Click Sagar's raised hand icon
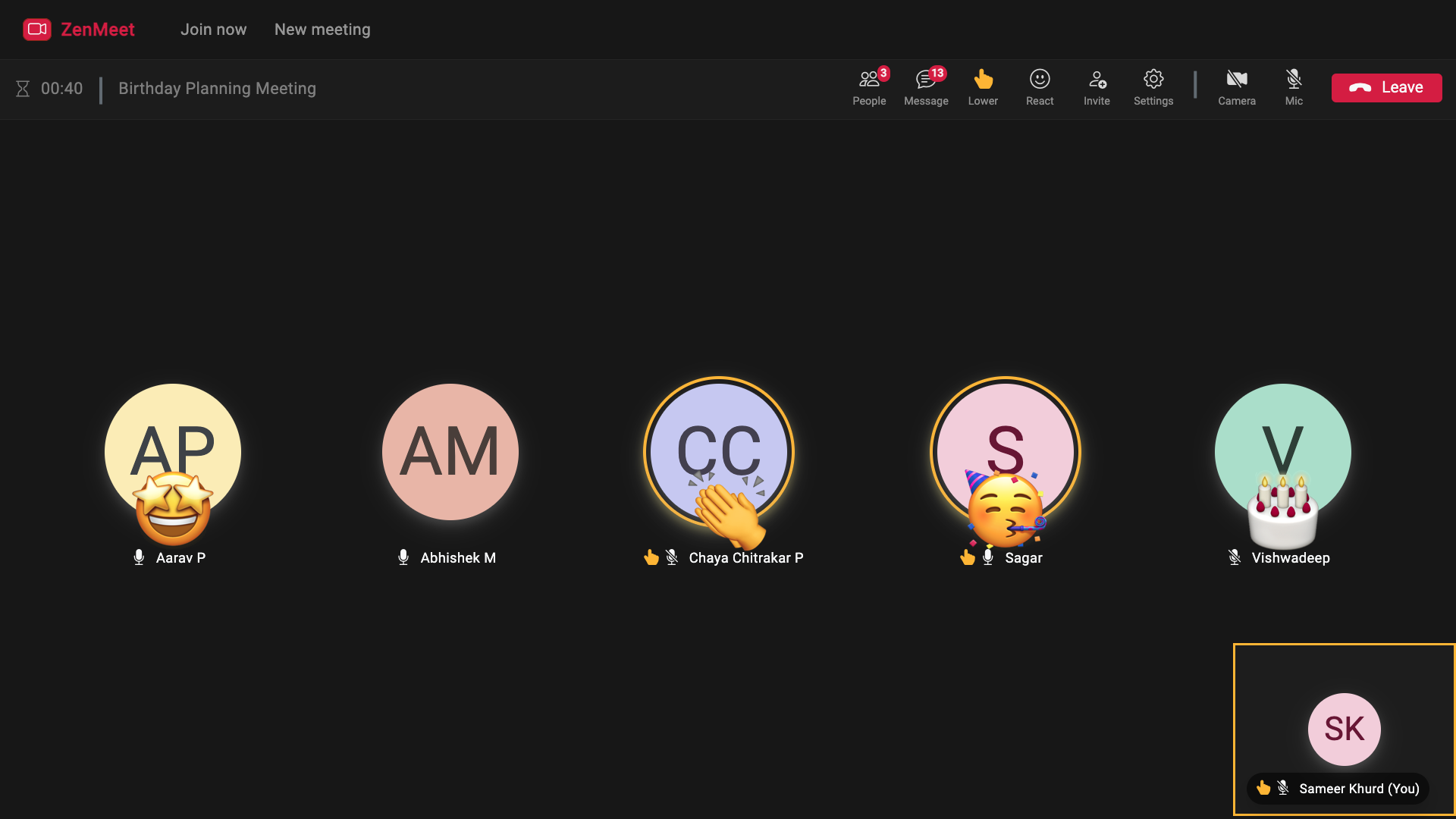 pyautogui.click(x=968, y=557)
